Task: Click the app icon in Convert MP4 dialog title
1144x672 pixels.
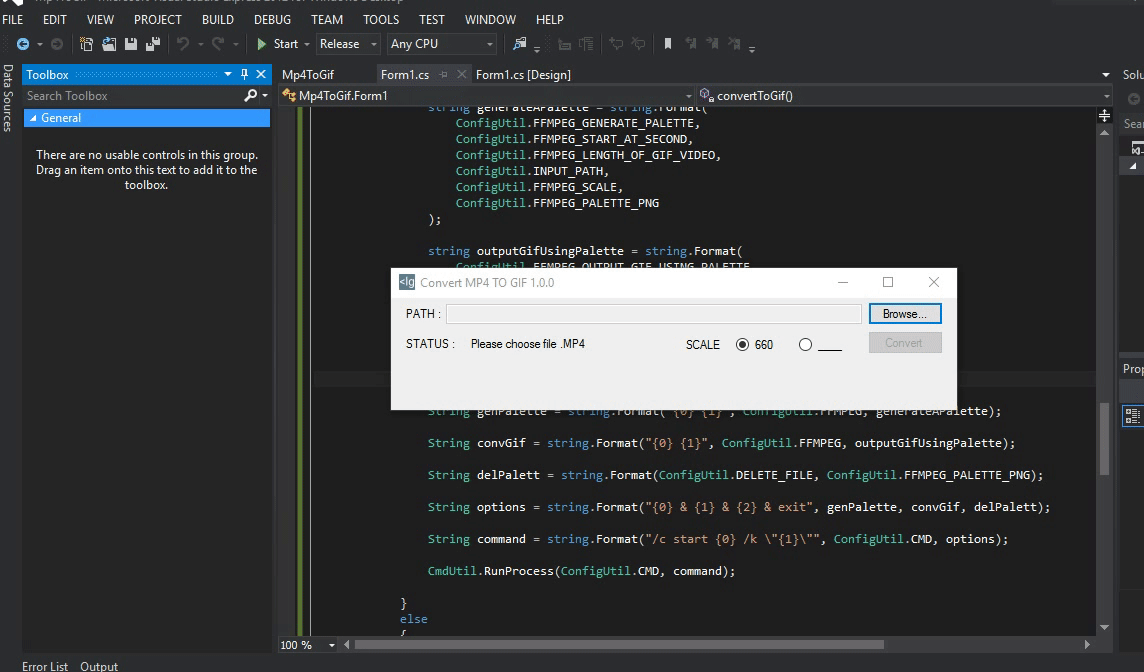Action: point(406,282)
